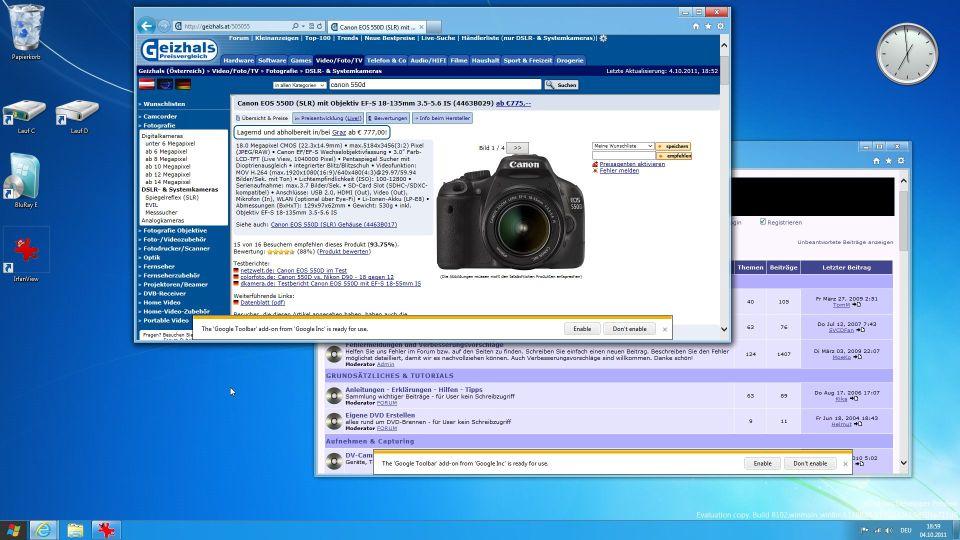Expand the Wunschlisten sidebar section
This screenshot has width=960, height=540.
pyautogui.click(x=163, y=104)
